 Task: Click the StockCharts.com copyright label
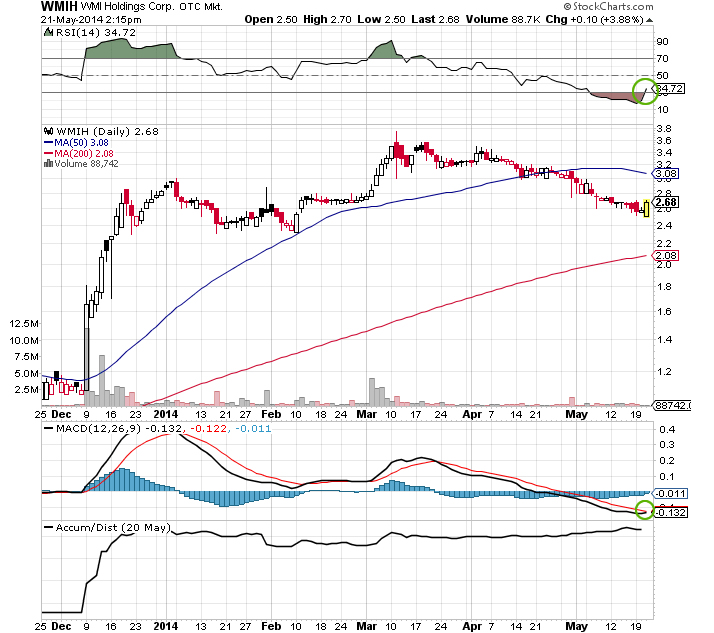point(608,6)
